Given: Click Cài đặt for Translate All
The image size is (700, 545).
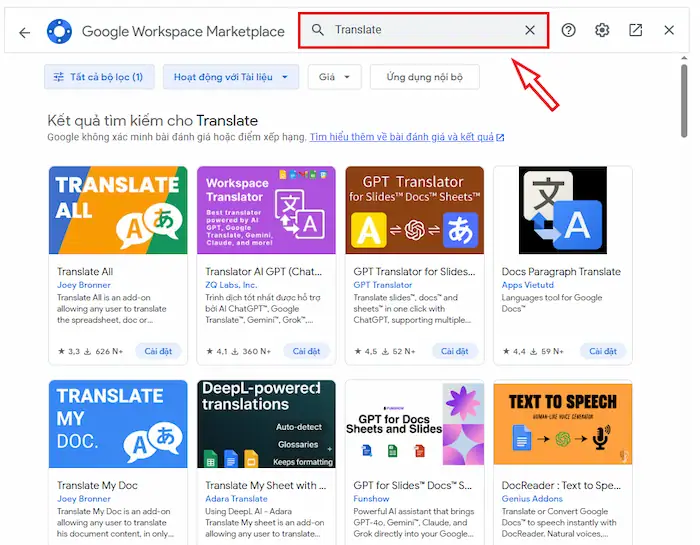Looking at the screenshot, I should [158, 351].
